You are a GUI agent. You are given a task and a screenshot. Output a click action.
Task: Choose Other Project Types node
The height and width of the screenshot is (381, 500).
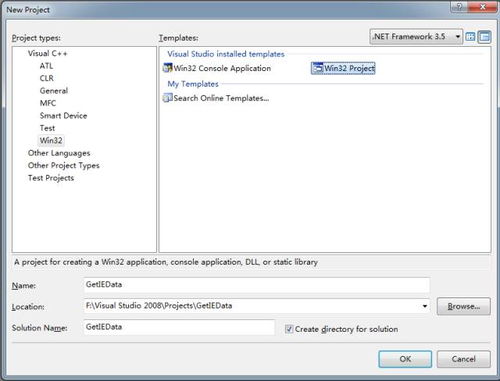tap(64, 165)
